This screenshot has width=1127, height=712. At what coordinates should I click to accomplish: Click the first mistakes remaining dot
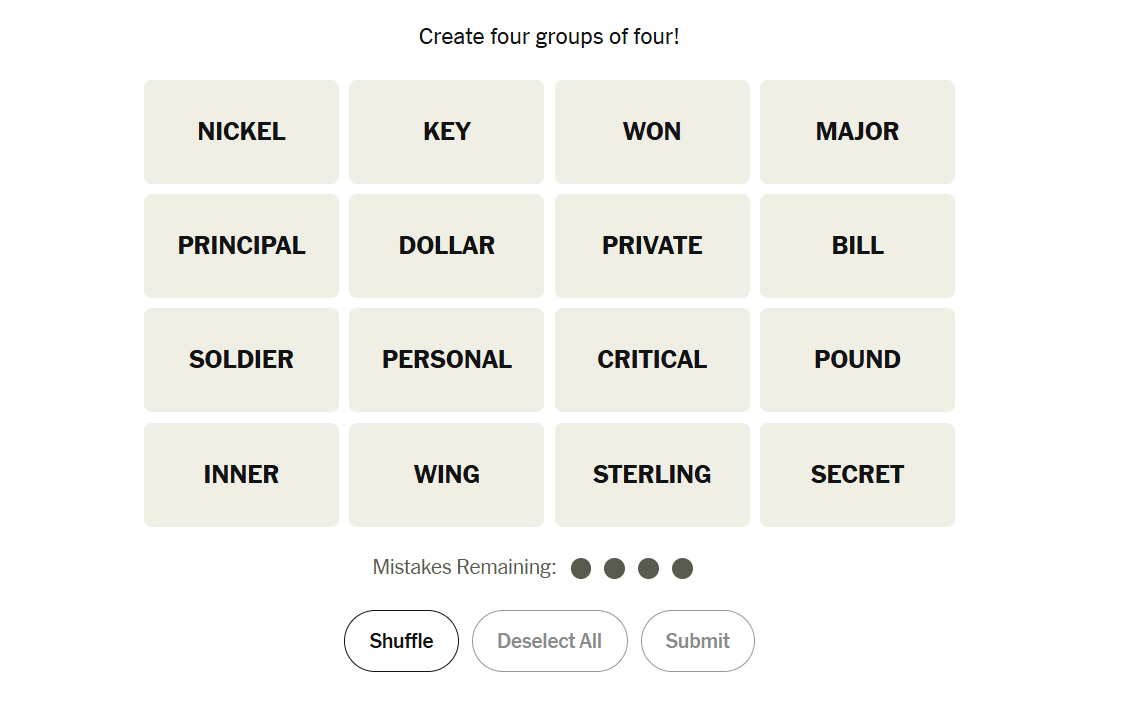coord(581,569)
